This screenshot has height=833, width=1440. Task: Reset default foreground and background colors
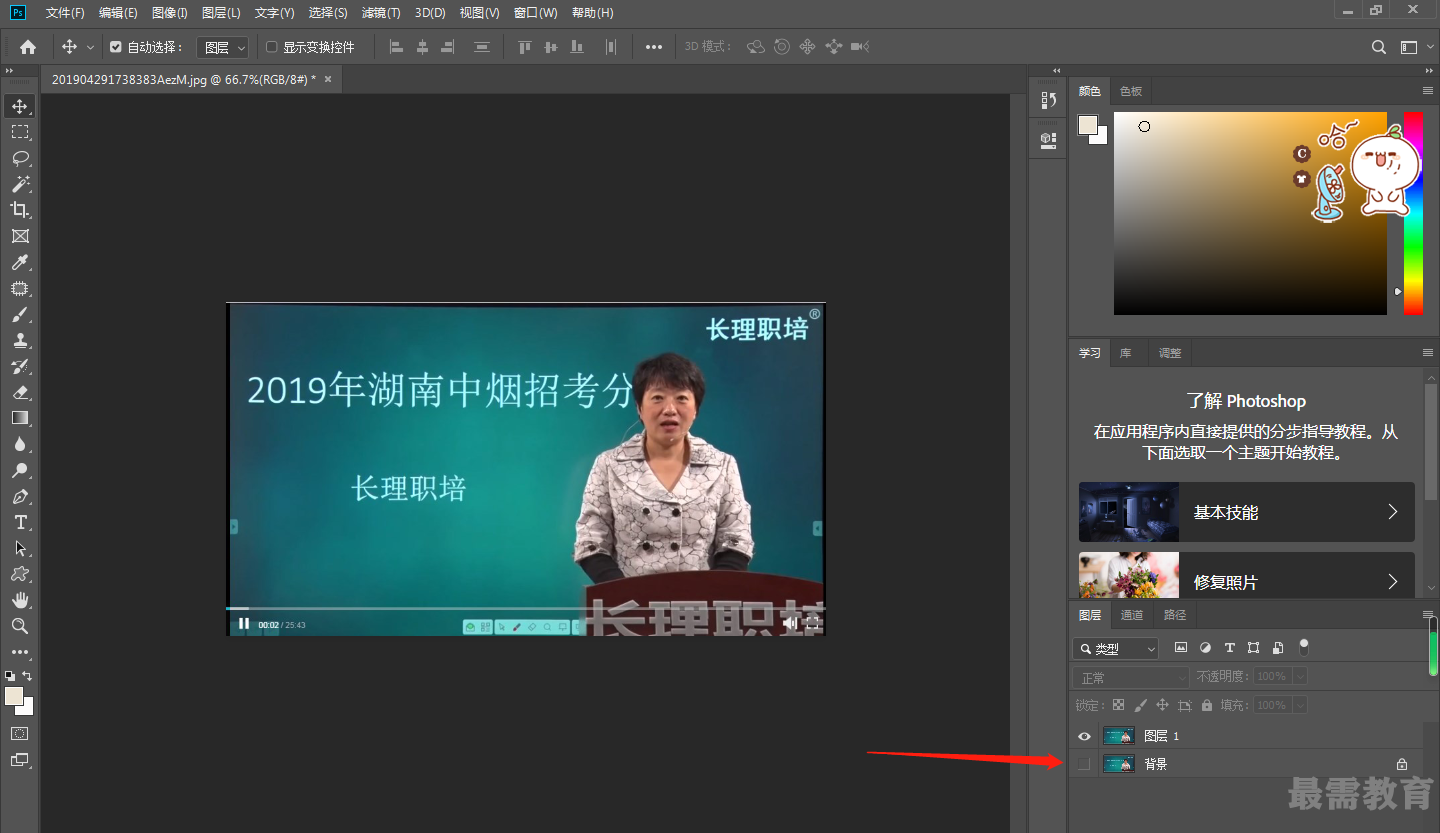(x=10, y=676)
